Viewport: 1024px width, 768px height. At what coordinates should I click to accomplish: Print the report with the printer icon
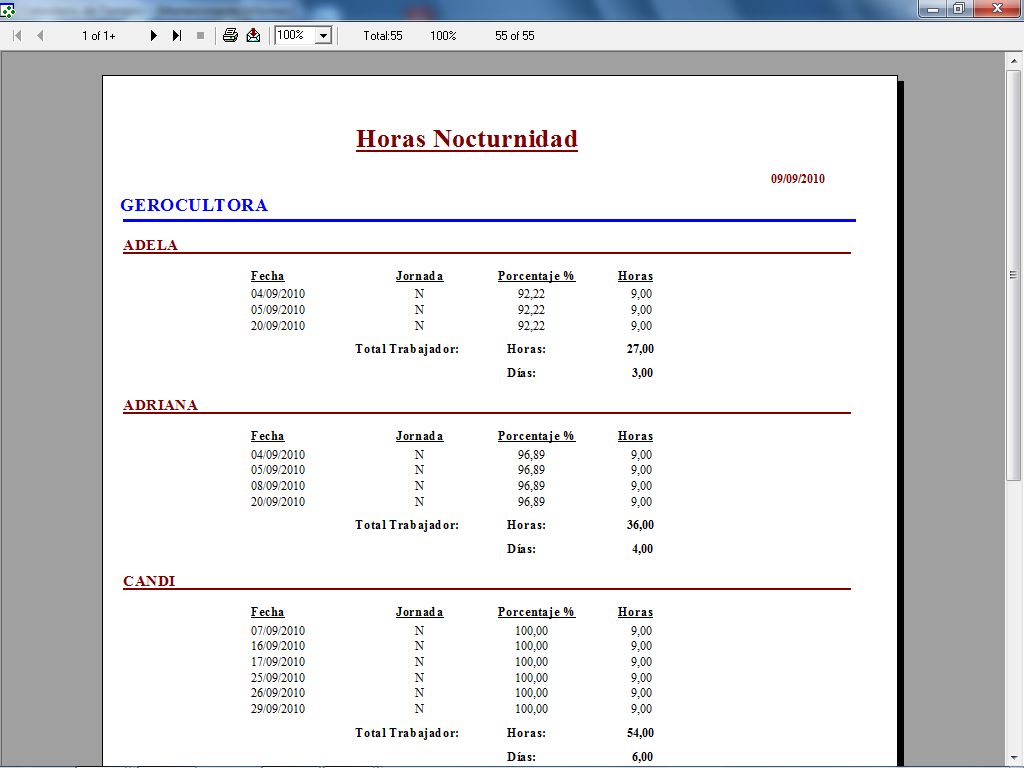point(230,35)
